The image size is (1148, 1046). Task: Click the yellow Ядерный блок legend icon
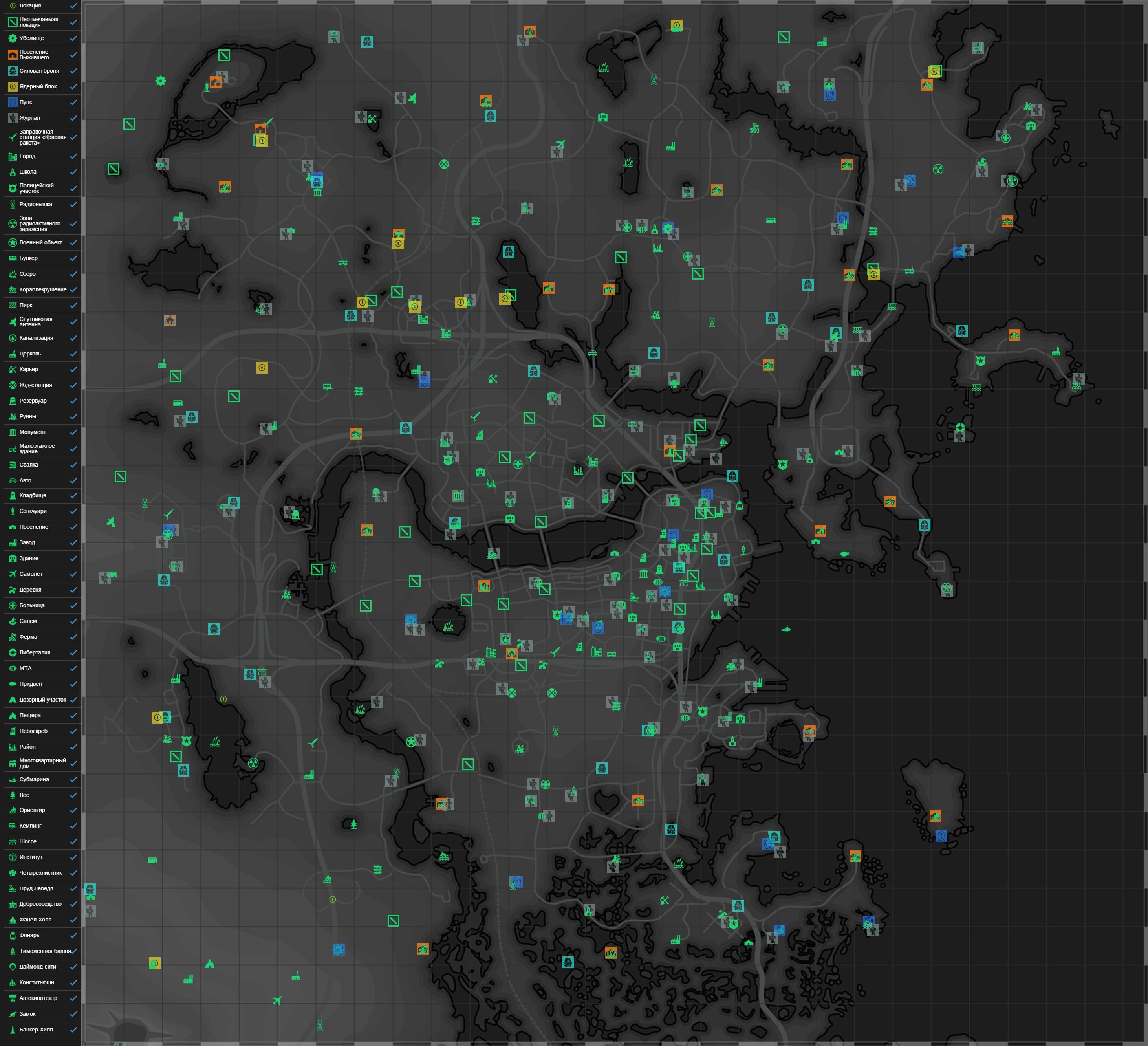[13, 86]
